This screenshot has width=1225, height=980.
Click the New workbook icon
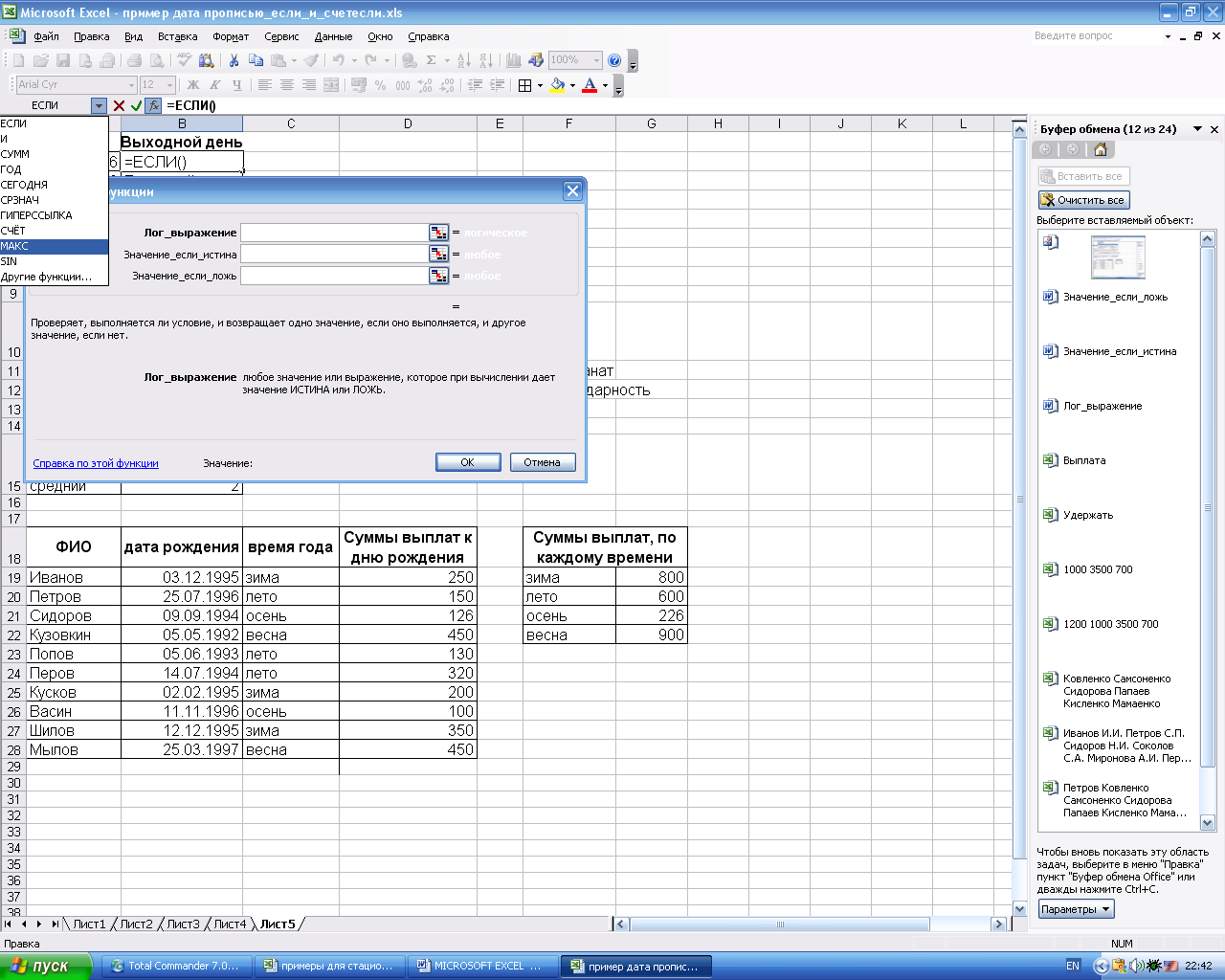pyautogui.click(x=18, y=60)
